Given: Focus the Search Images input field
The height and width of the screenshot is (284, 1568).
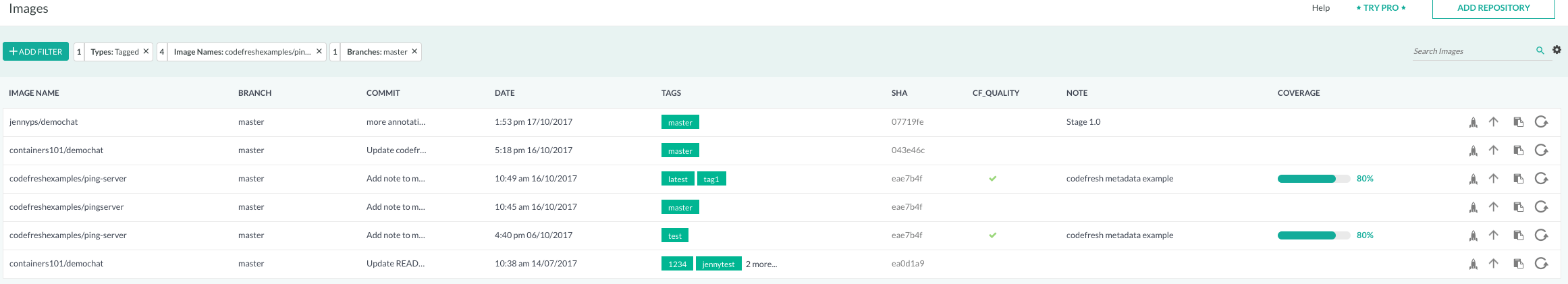Looking at the screenshot, I should pos(1471,51).
